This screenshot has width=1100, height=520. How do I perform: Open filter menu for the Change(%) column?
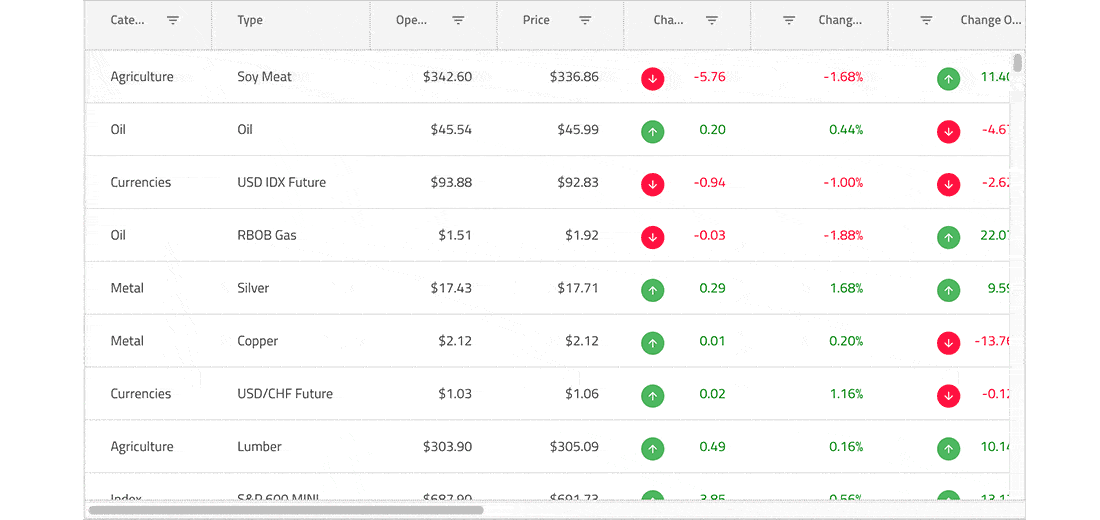789,20
